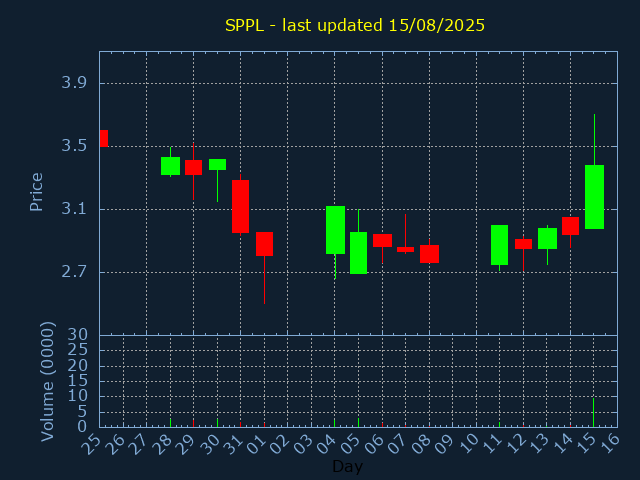Click the 10 volume tick label
Screen dimensions: 640x480
(78, 396)
